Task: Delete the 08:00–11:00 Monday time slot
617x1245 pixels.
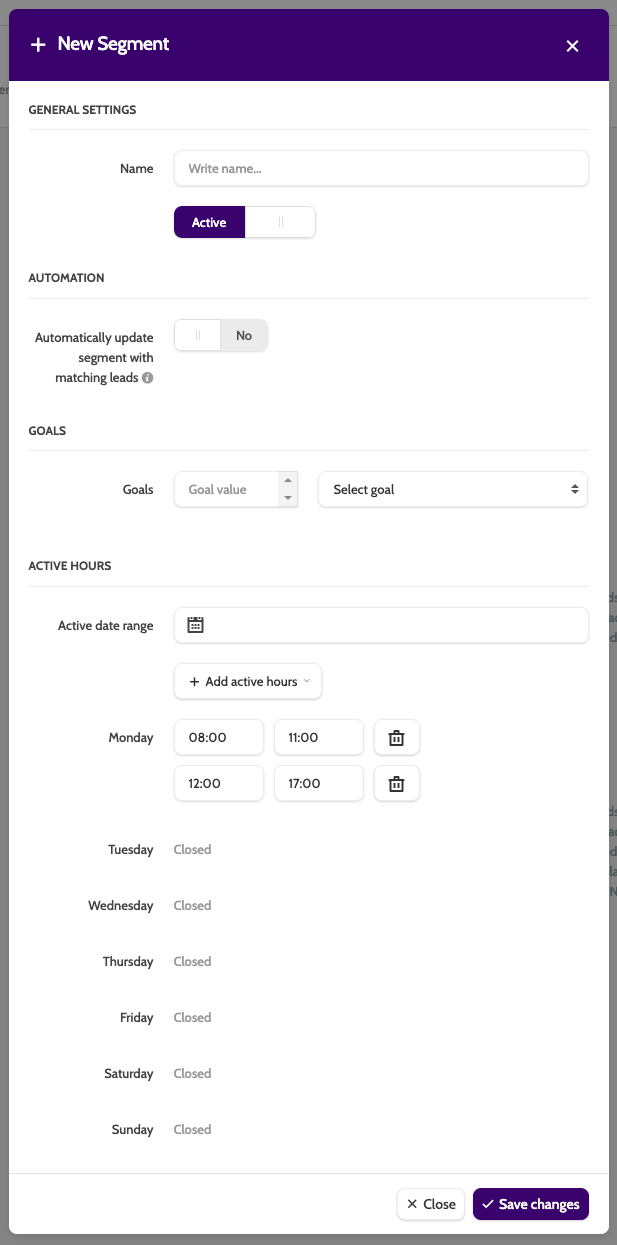Action: tap(396, 738)
